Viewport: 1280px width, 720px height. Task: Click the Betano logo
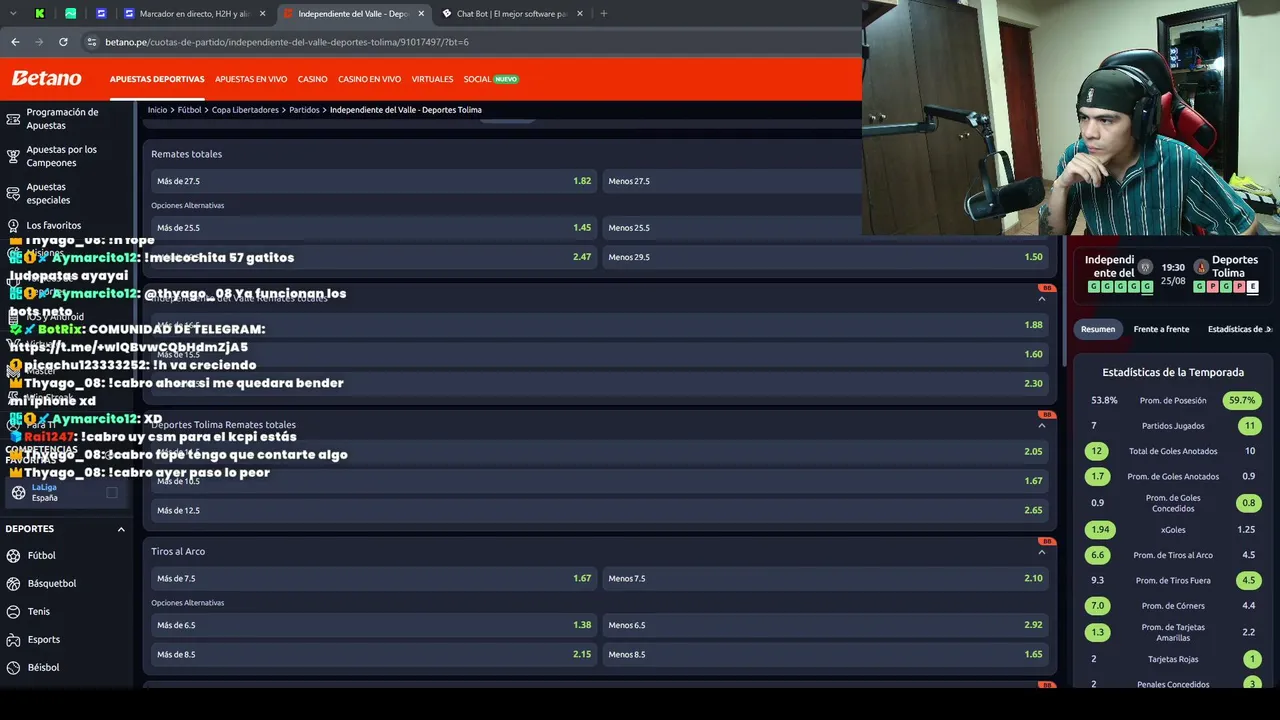[x=46, y=78]
